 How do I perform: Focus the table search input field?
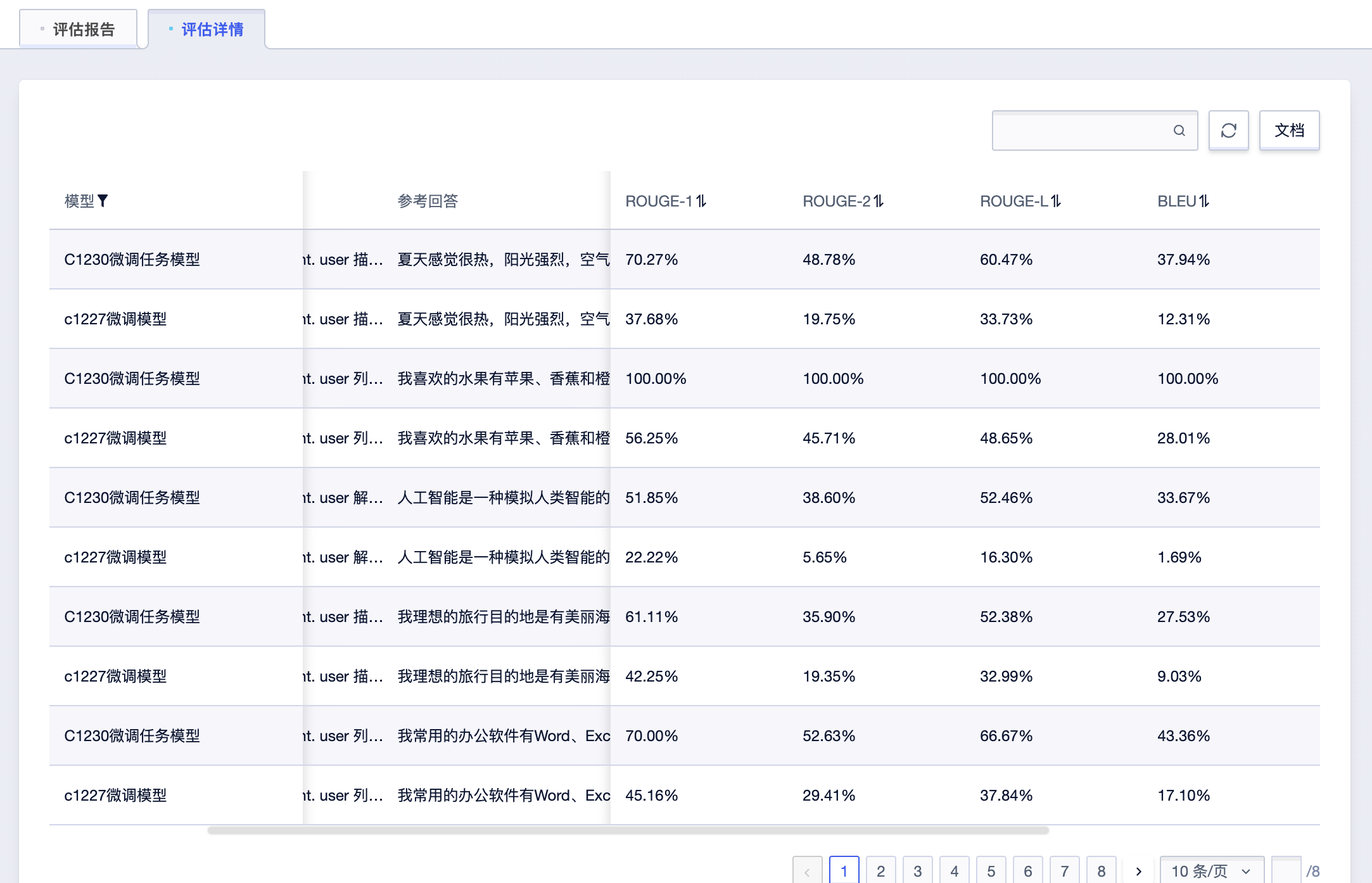tap(1095, 130)
